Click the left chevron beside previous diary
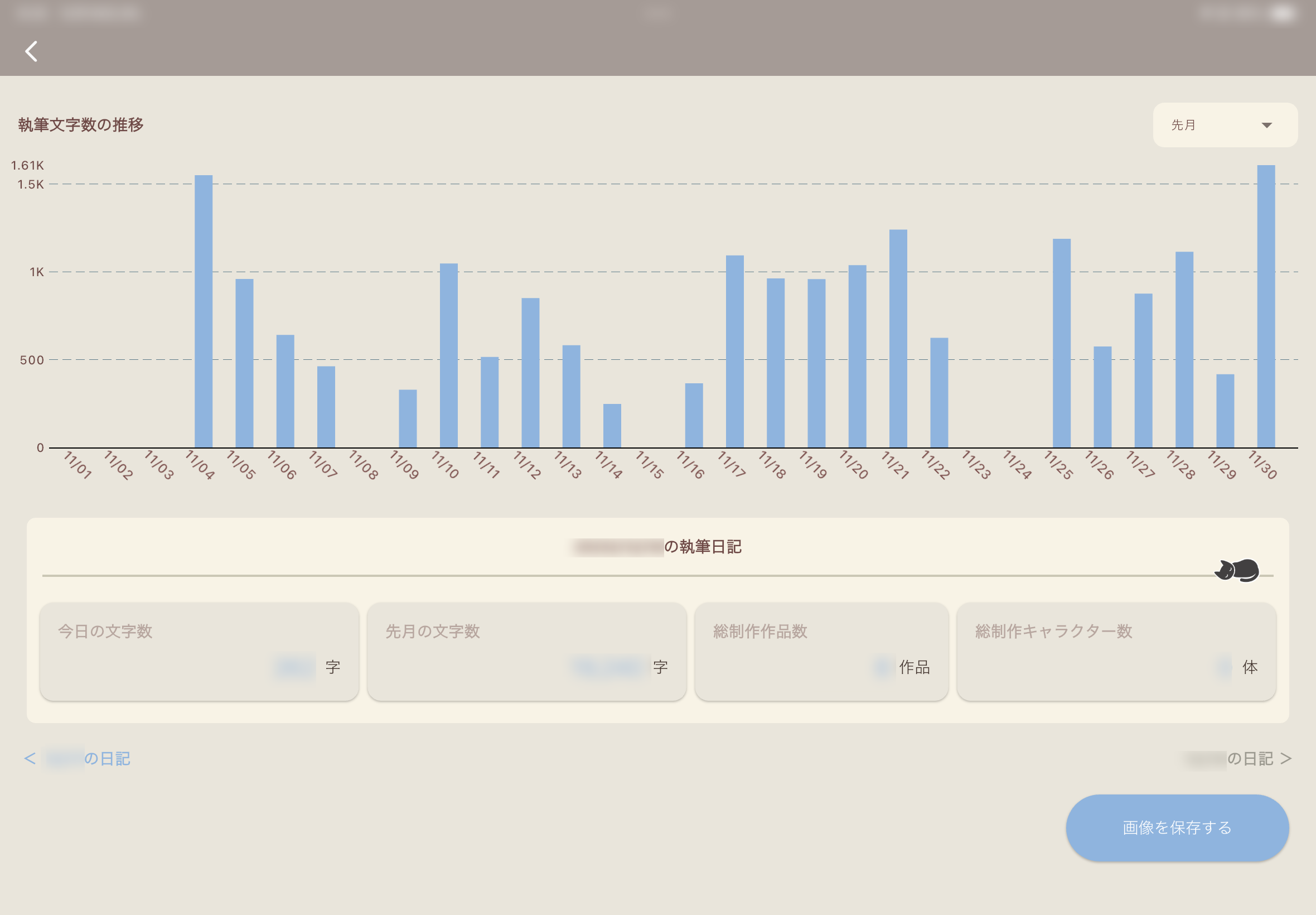Viewport: 1316px width, 915px height. pyautogui.click(x=30, y=758)
